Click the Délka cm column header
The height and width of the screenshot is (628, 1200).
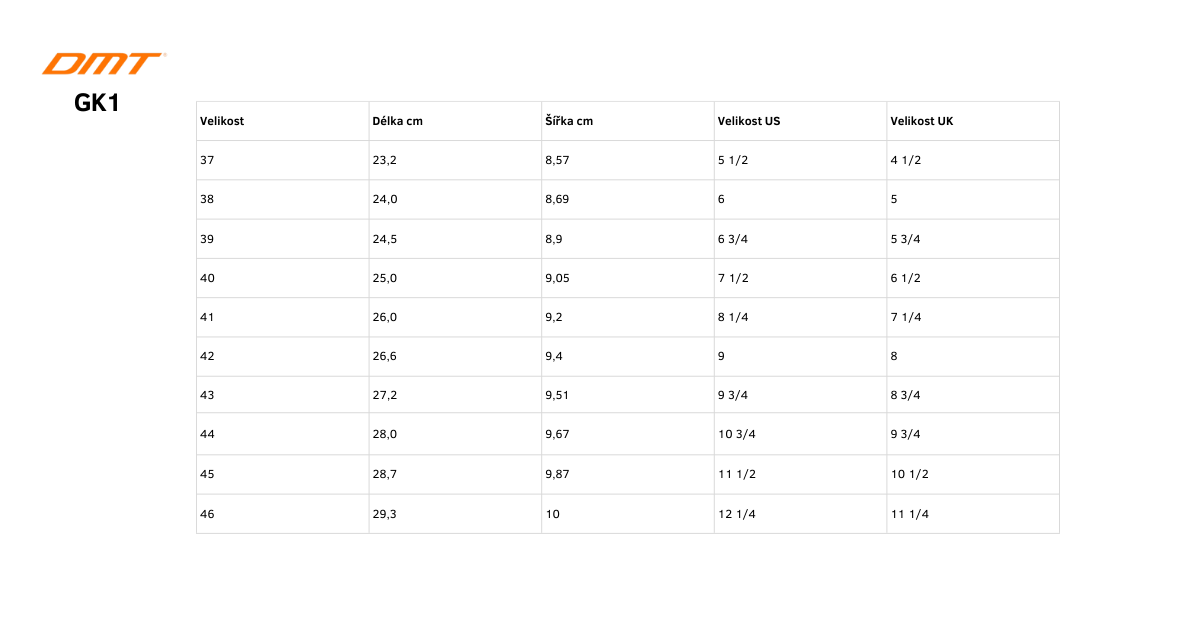398,121
